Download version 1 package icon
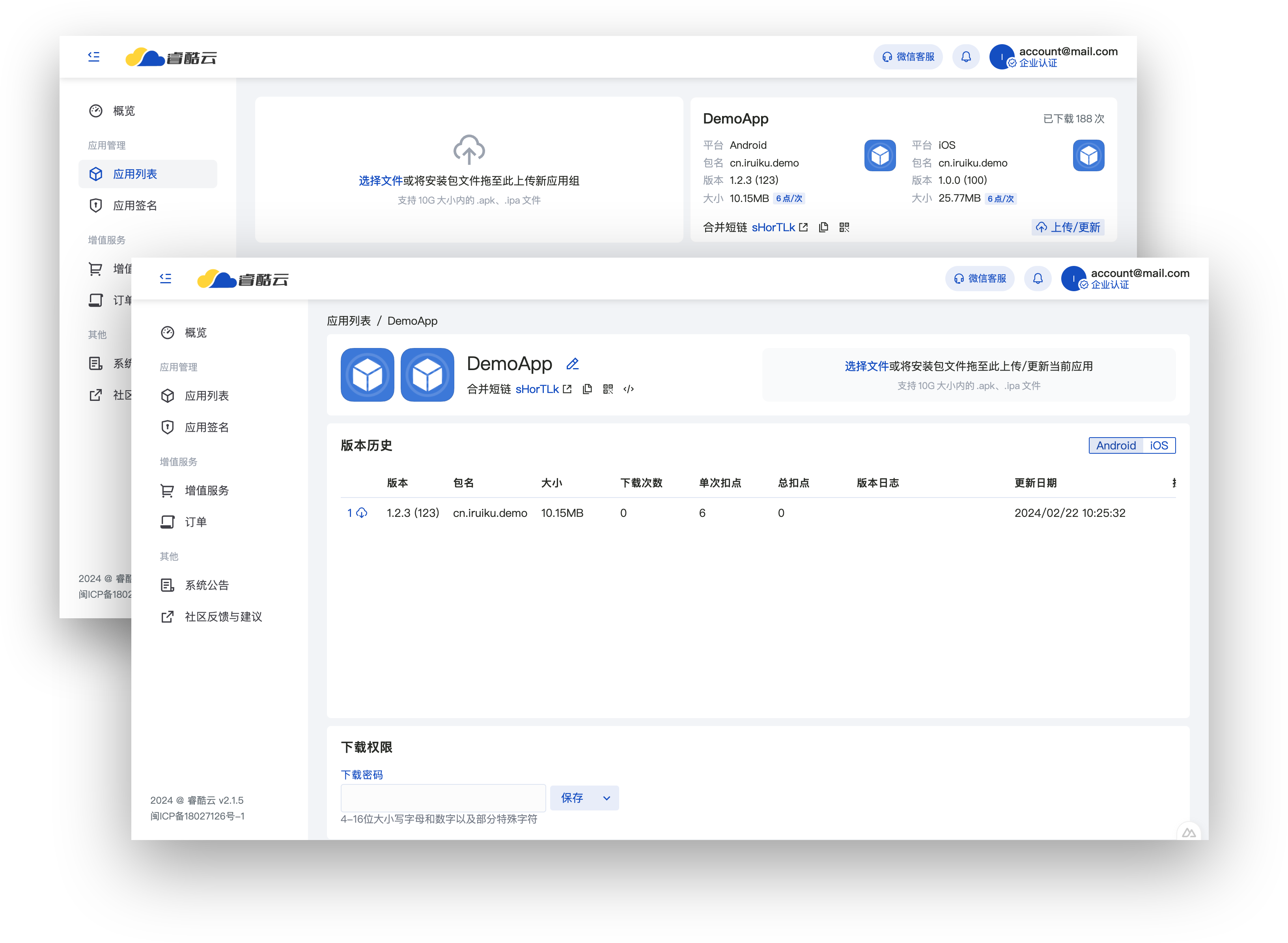This screenshot has width=1288, height=943. pyautogui.click(x=362, y=513)
